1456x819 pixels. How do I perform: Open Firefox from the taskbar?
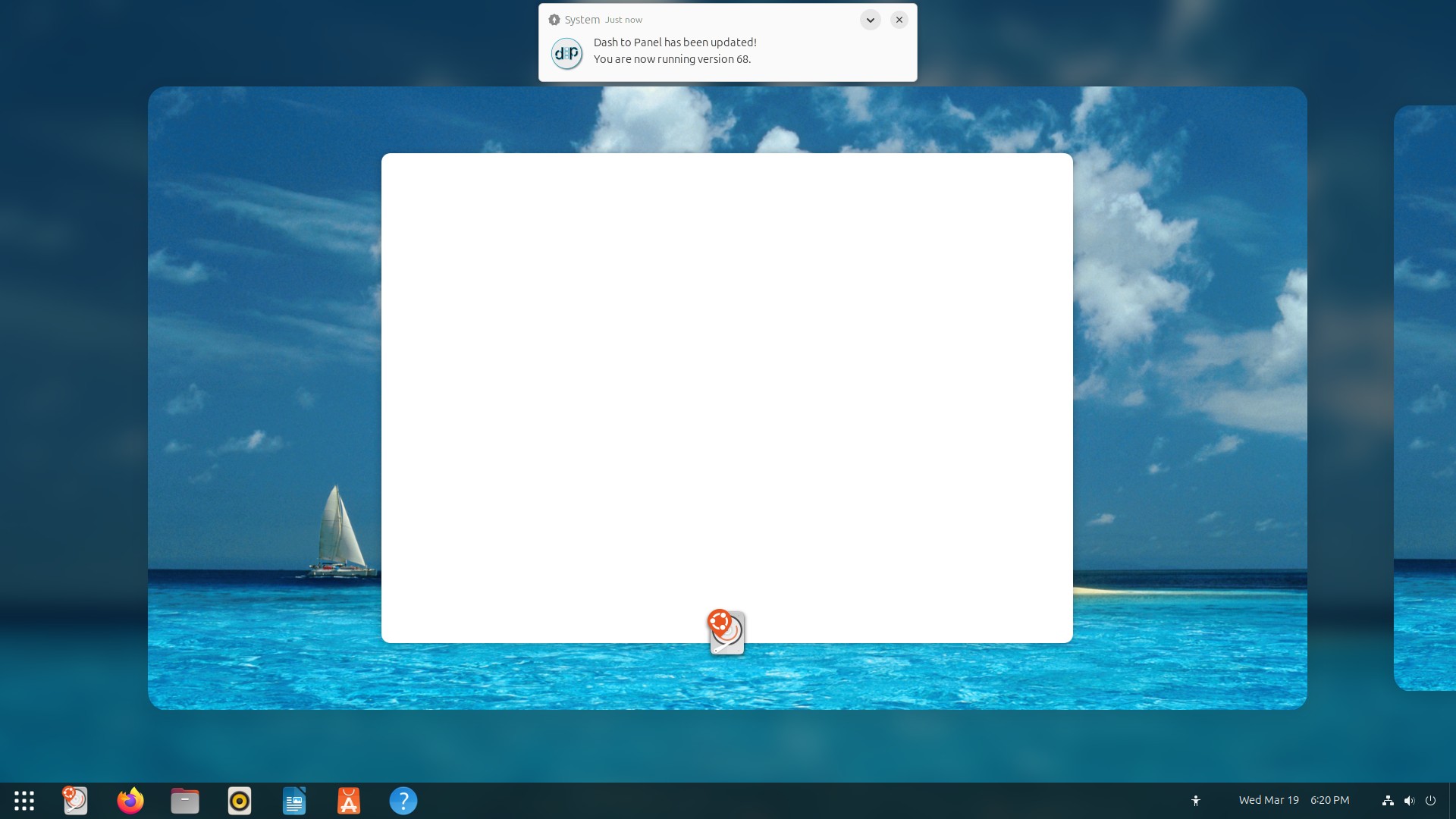(x=130, y=800)
